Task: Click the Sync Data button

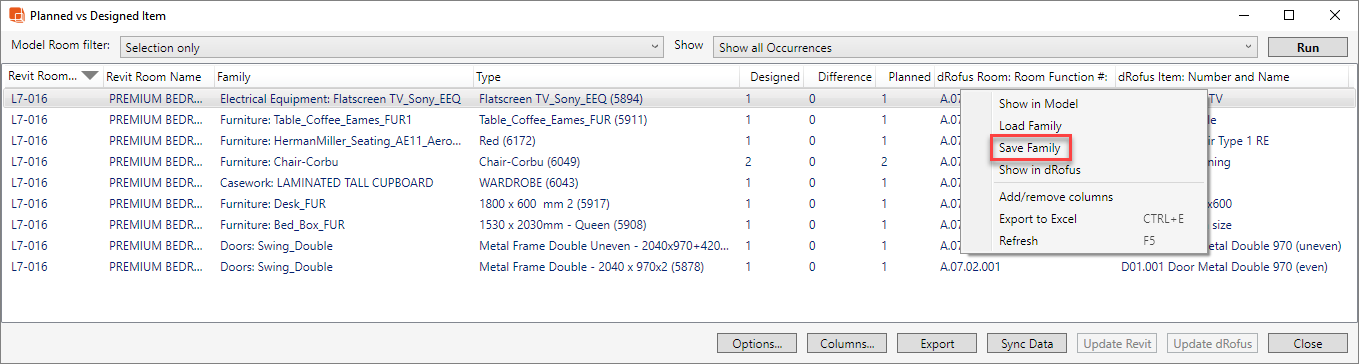Action: click(x=1027, y=344)
